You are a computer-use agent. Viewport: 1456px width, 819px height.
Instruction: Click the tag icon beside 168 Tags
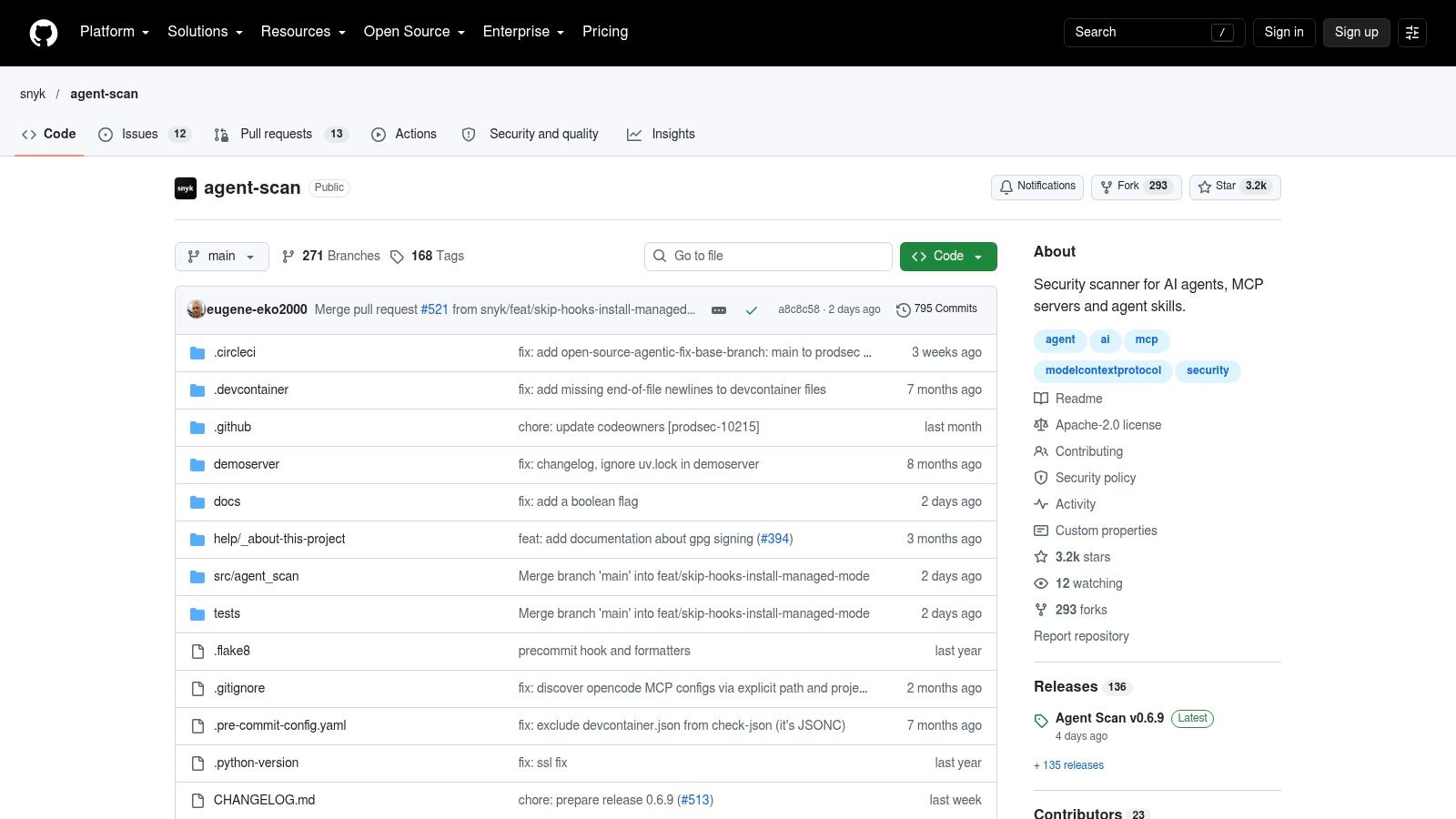coord(397,257)
